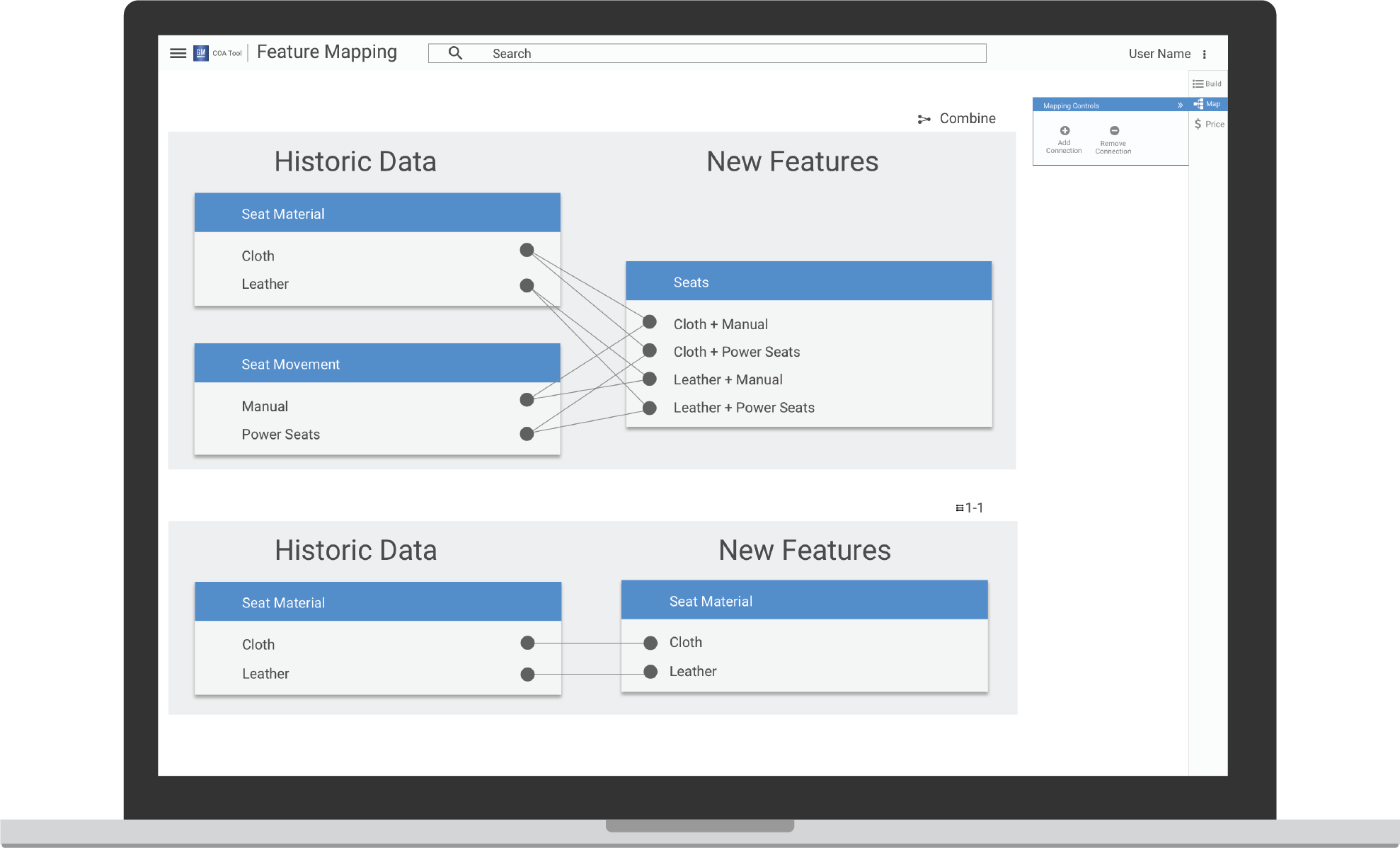
Task: Switch to the Build sidebar tab
Action: click(x=1207, y=84)
